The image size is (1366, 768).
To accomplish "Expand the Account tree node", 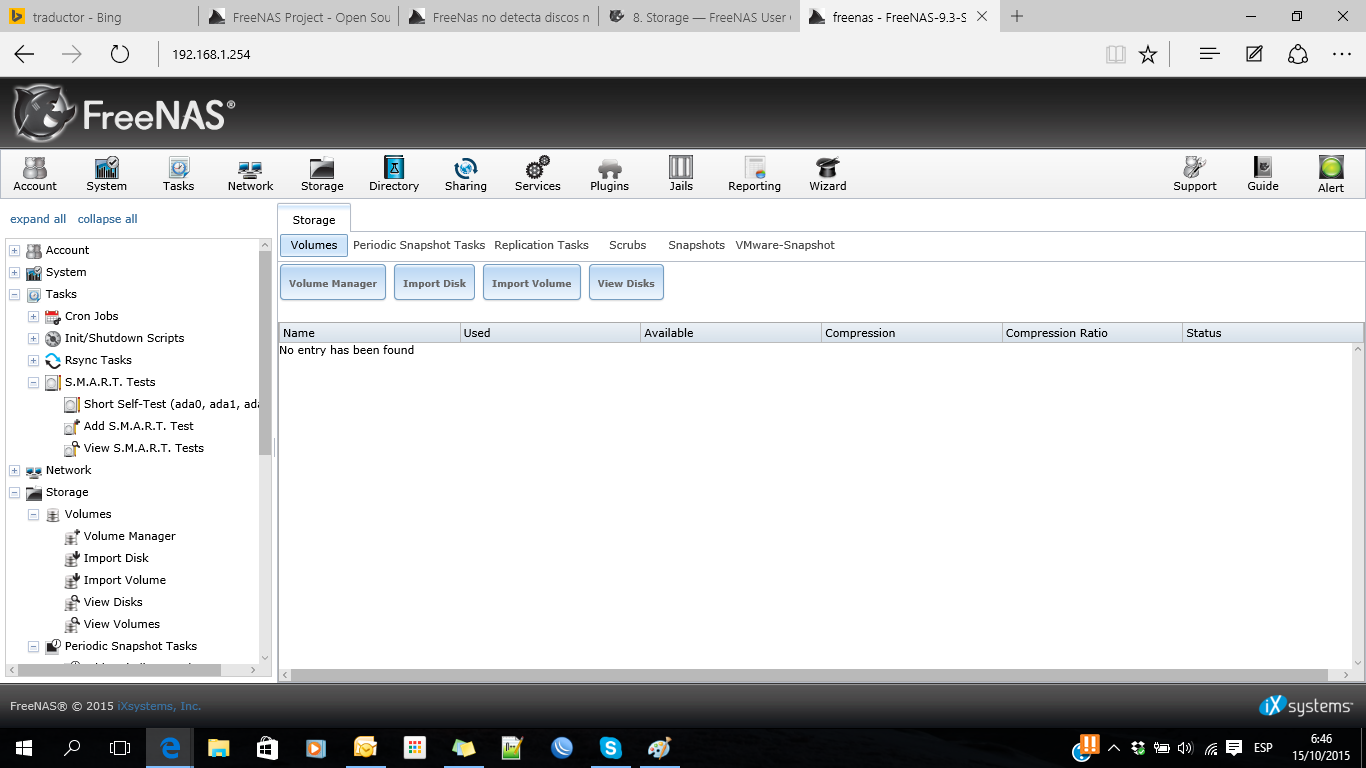I will [15, 250].
